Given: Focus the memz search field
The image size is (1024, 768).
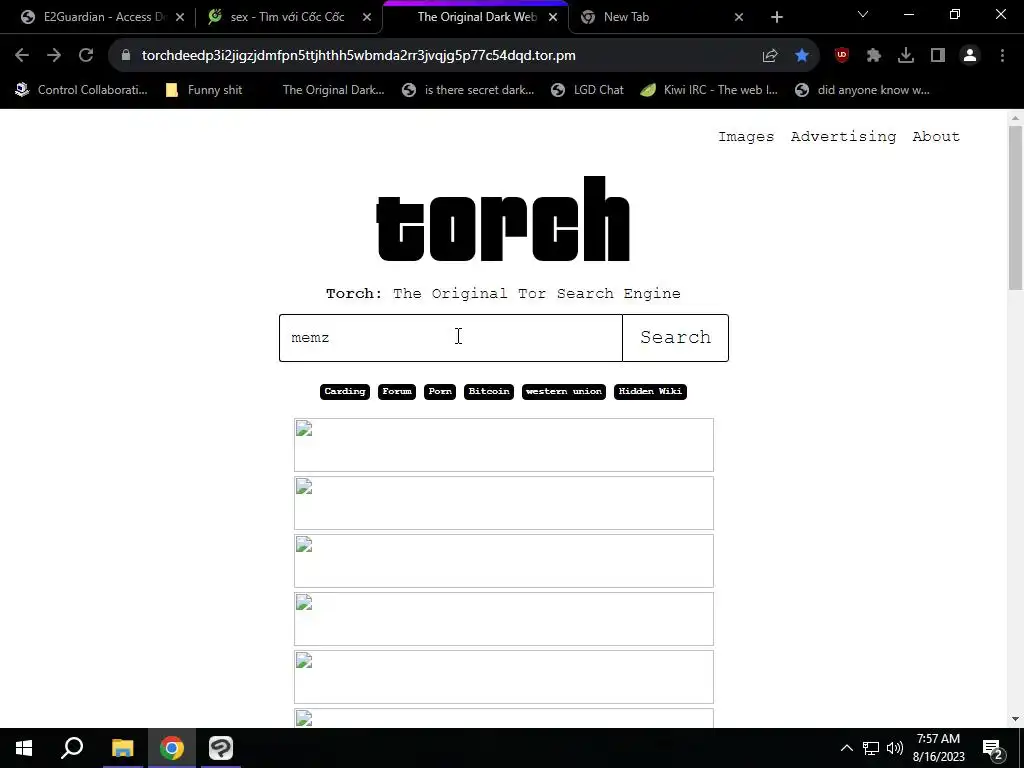Looking at the screenshot, I should click(x=451, y=338).
